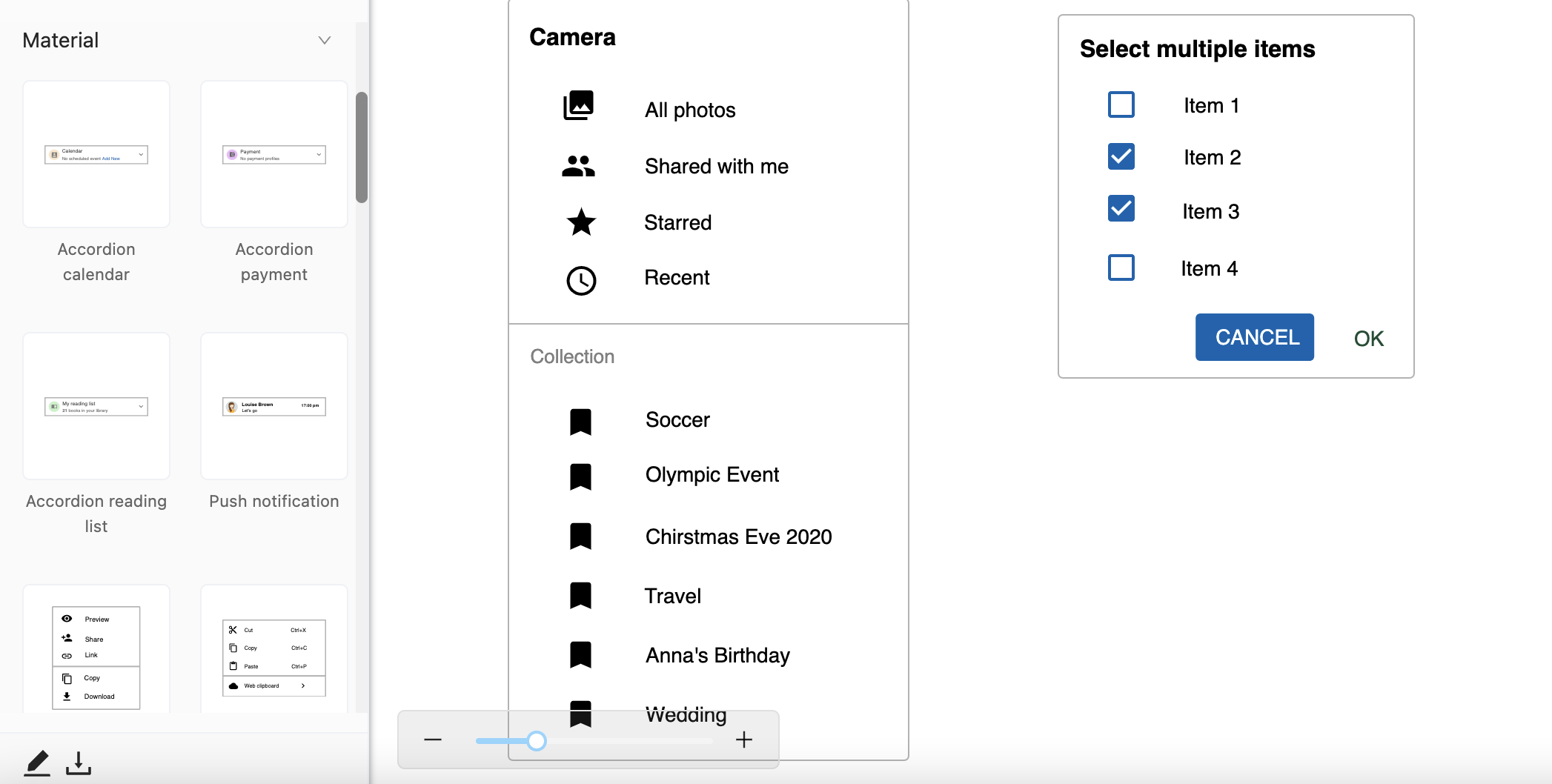
Task: Confirm selection with the OK button
Action: point(1368,339)
